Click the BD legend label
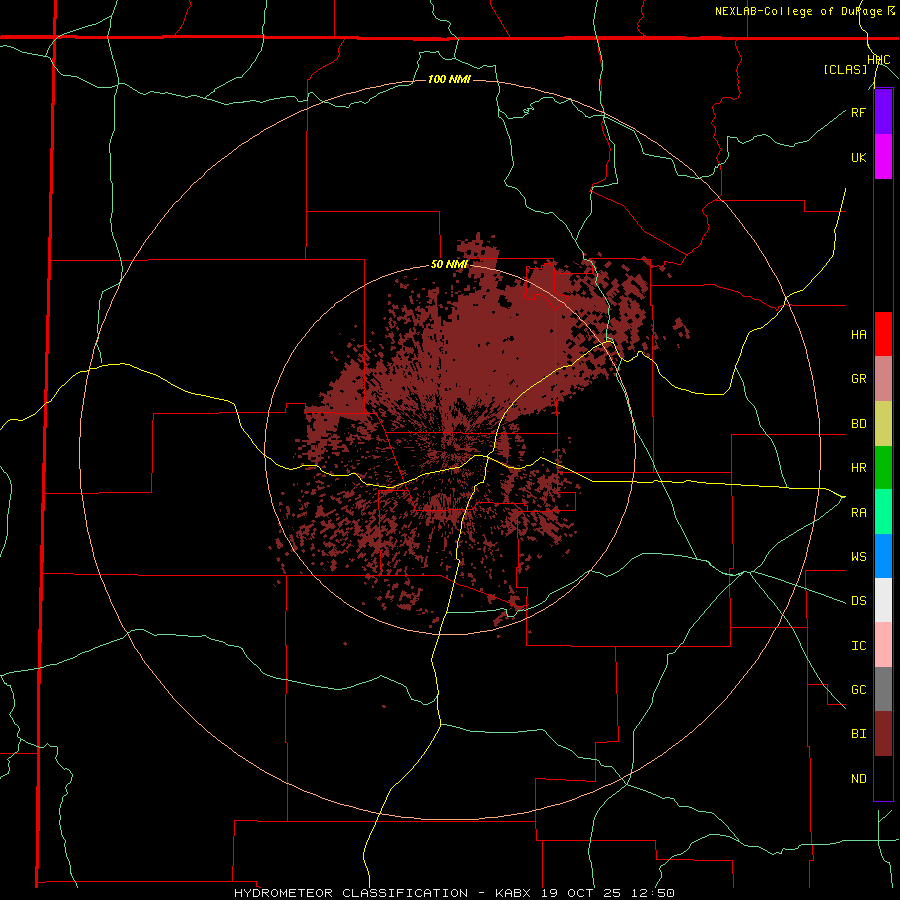The image size is (900, 900). point(858,424)
